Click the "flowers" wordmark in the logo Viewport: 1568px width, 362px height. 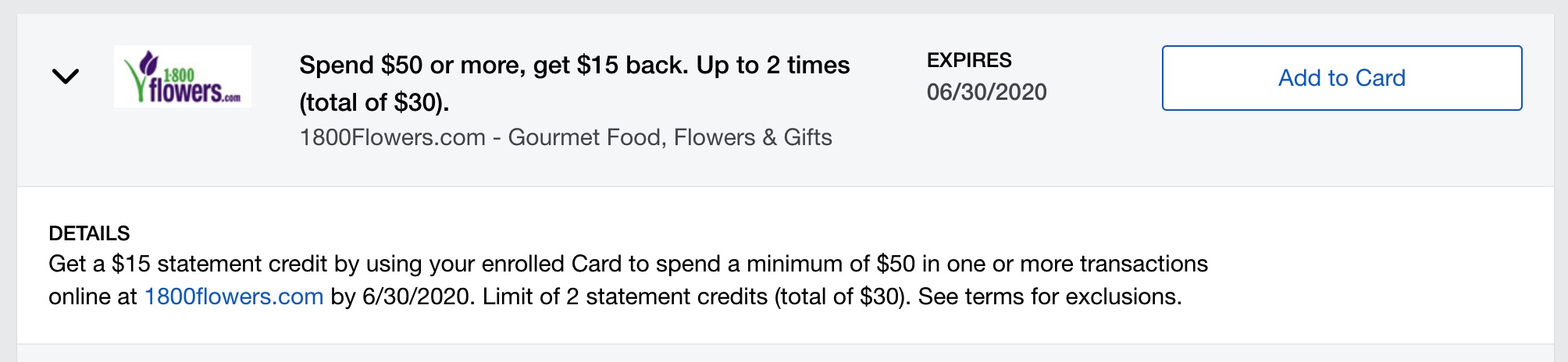[x=186, y=92]
